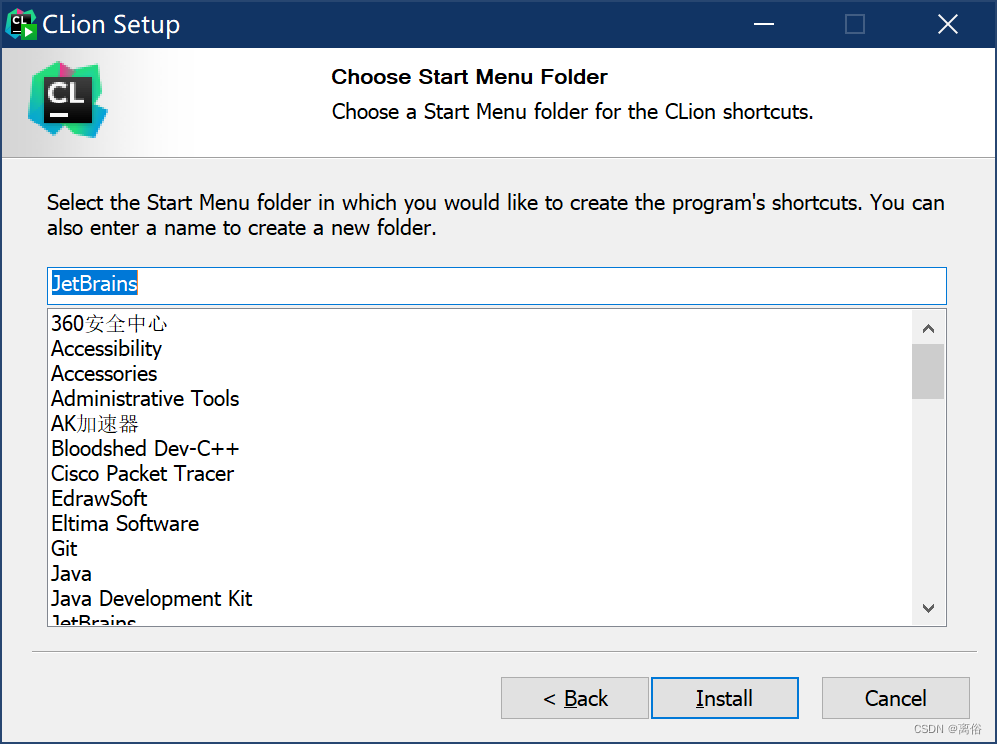Click the folder list scroll up arrow
Screen dimensions: 997x744
(928, 329)
